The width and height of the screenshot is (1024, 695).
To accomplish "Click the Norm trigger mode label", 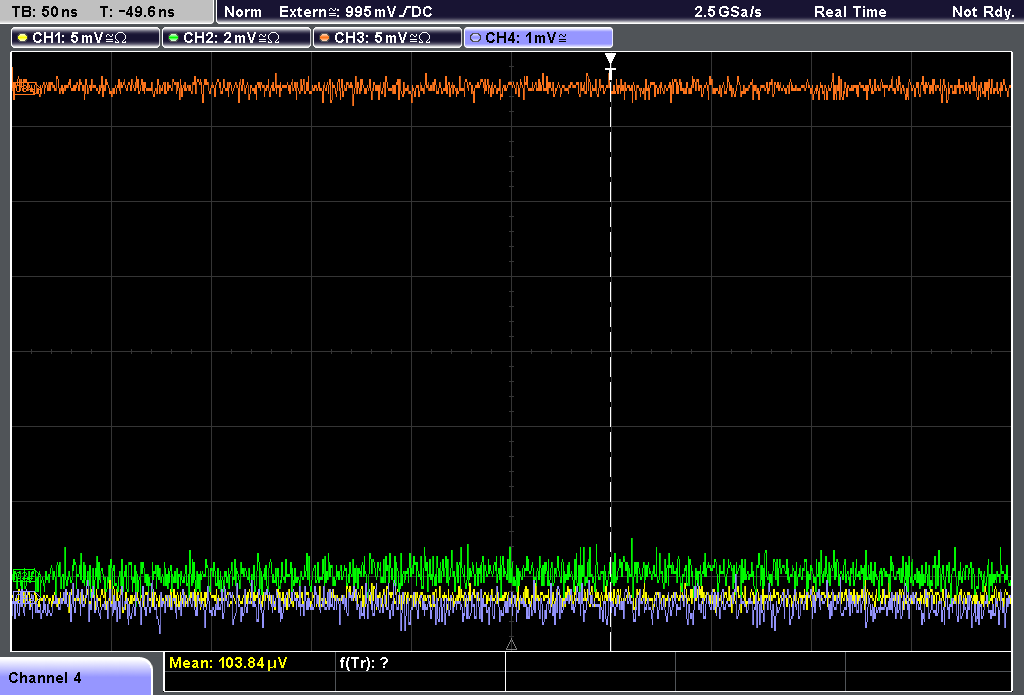I will point(243,12).
